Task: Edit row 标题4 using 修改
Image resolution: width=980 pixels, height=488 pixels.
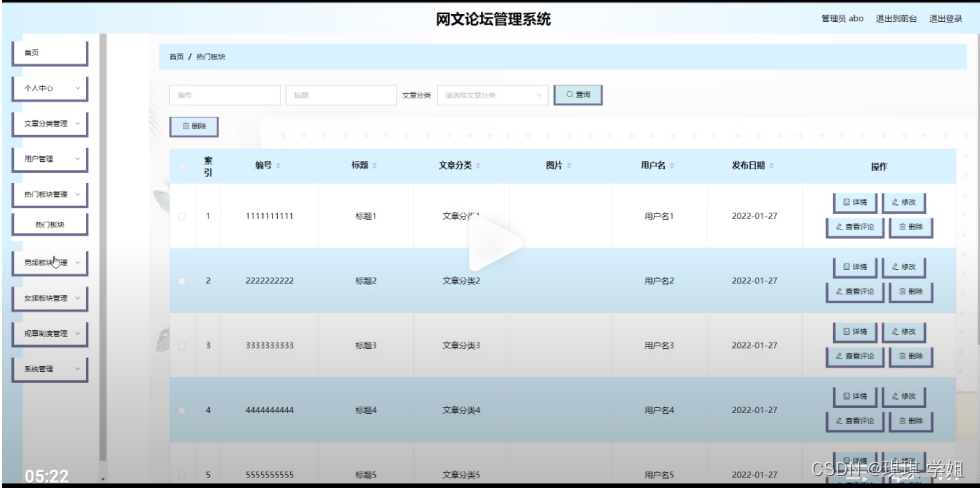Action: tap(903, 397)
